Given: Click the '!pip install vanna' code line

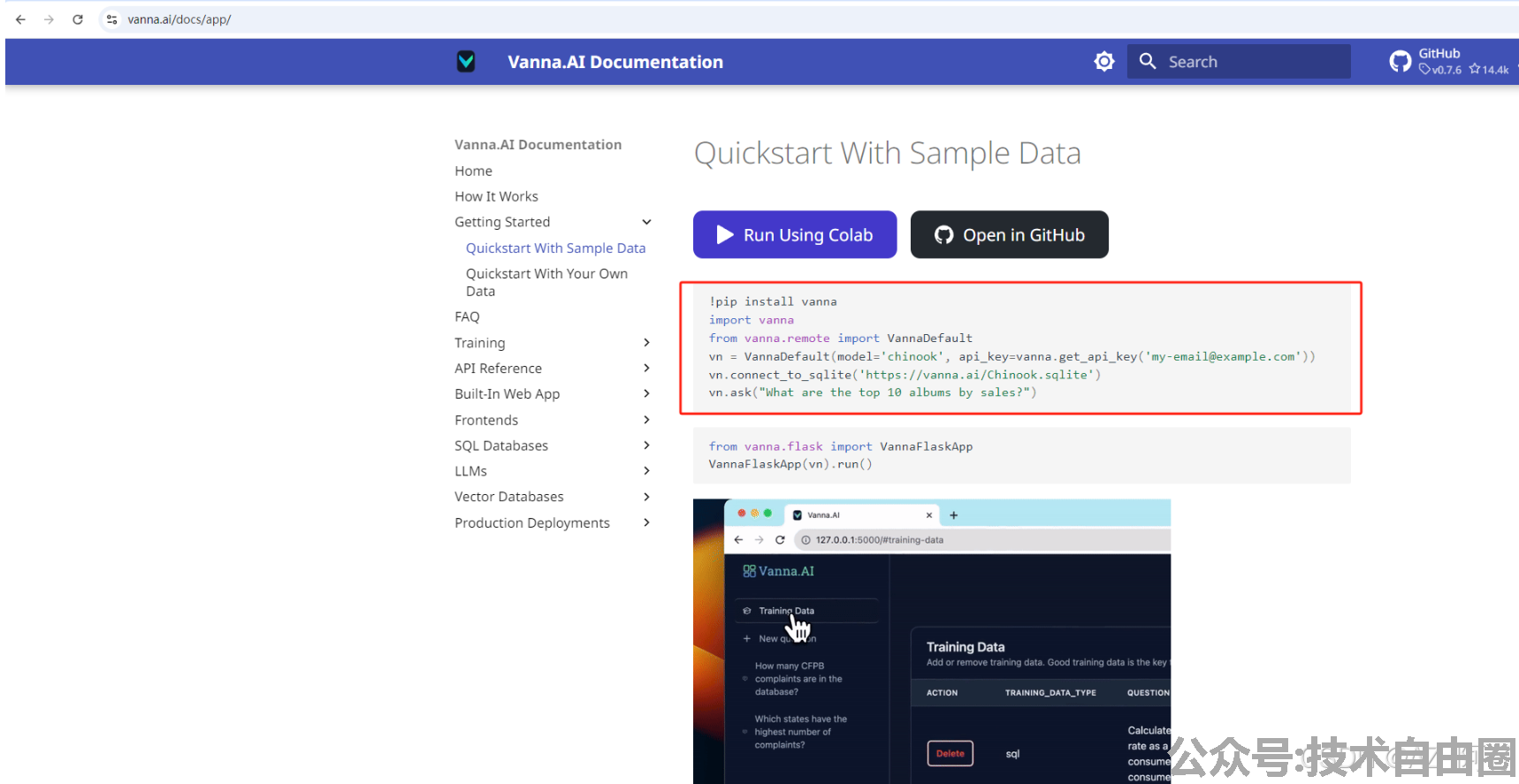Looking at the screenshot, I should click(x=773, y=301).
